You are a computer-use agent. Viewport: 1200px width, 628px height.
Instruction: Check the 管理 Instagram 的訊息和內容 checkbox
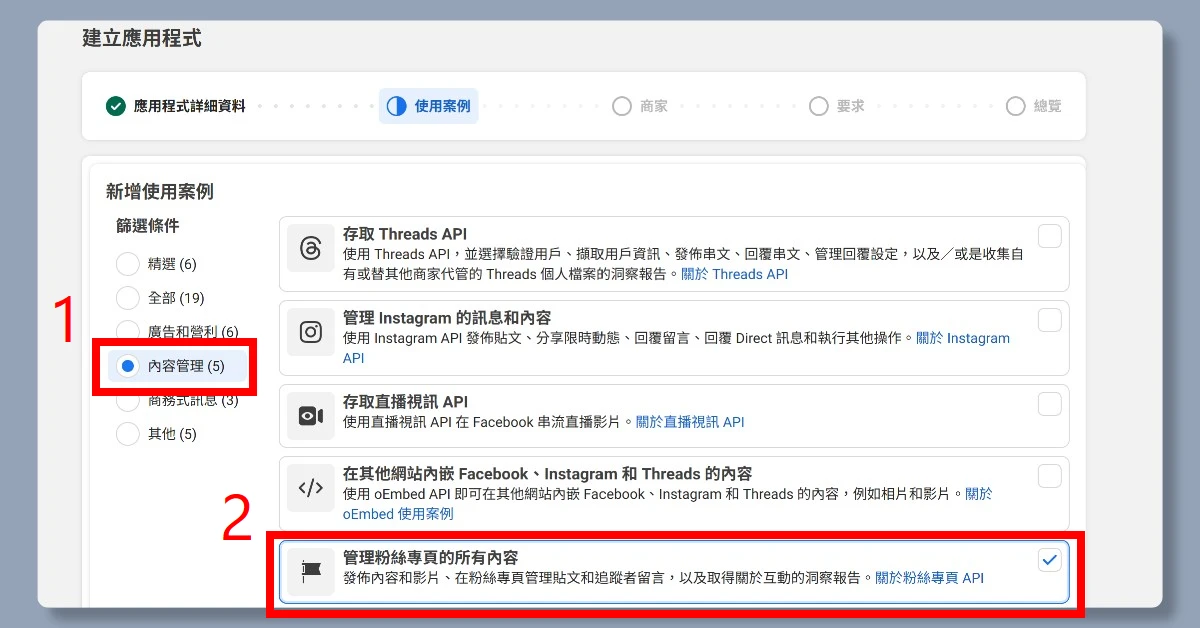1049,320
